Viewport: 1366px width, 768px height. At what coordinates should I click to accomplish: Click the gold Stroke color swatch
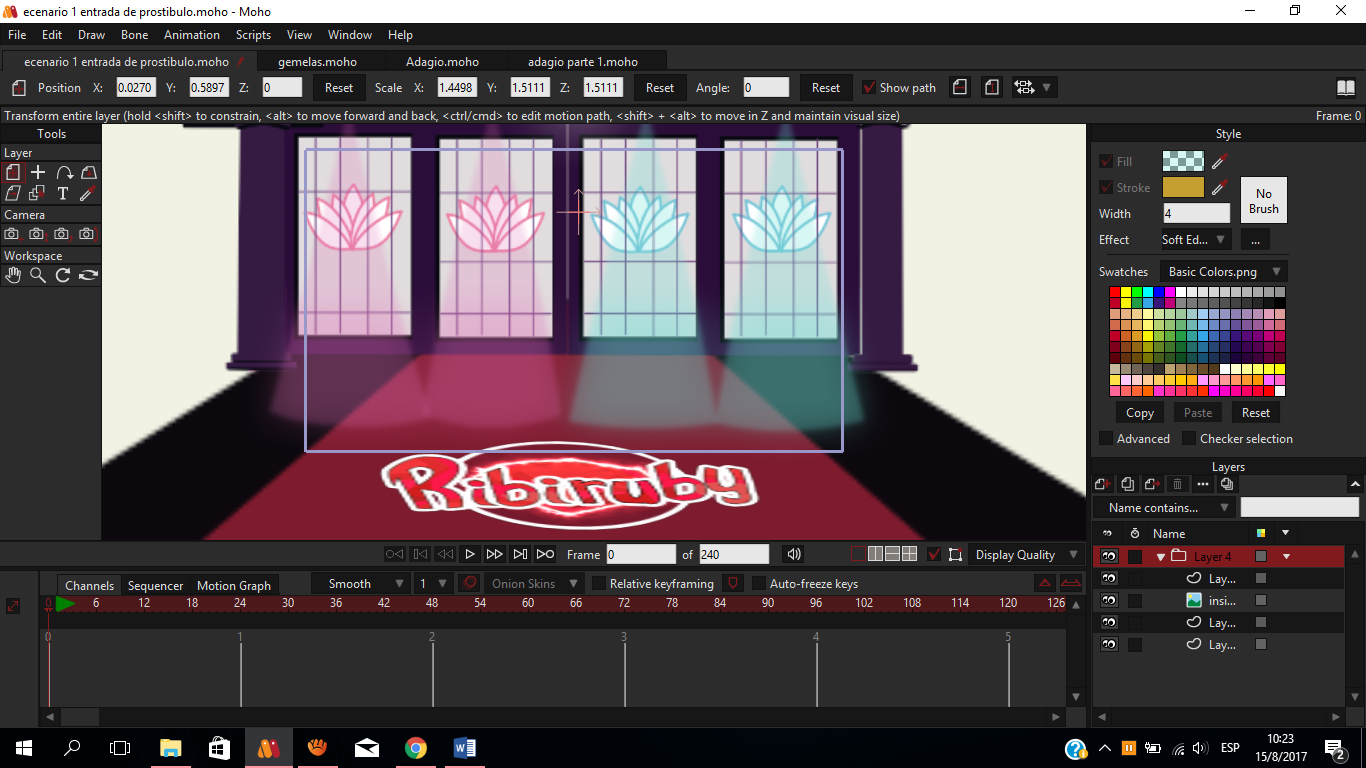pos(1183,187)
